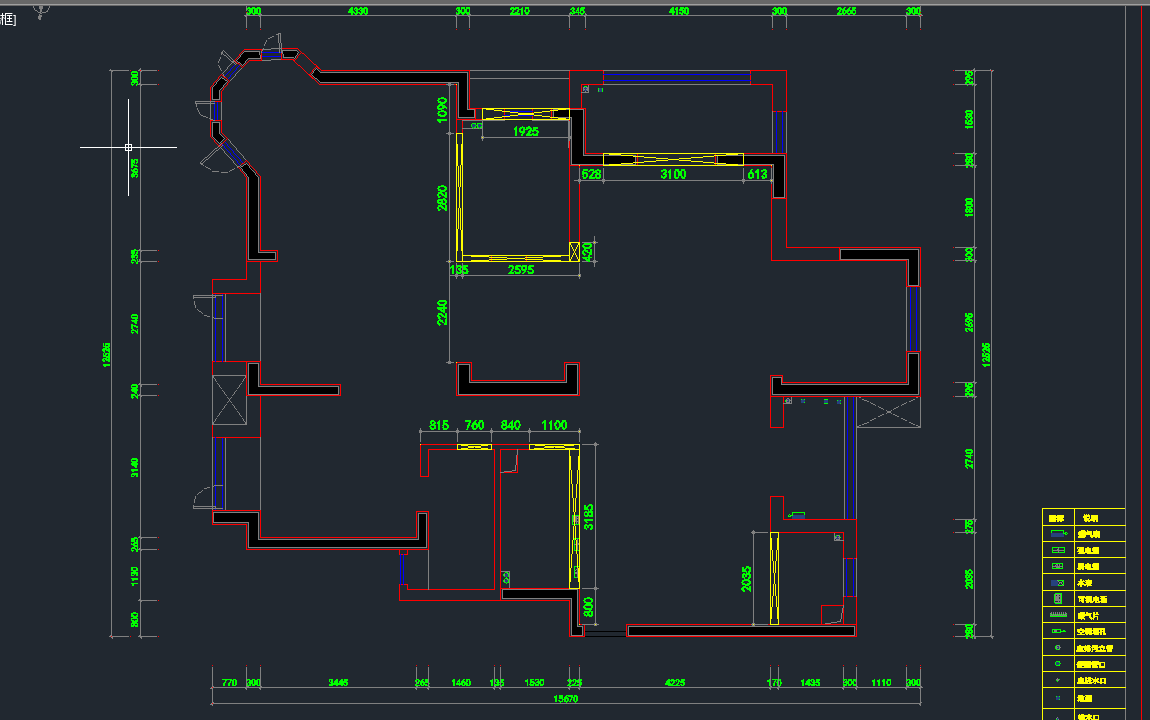This screenshot has height=720, width=1150.
Task: Click the 1460 dimension text
Action: pos(461,683)
